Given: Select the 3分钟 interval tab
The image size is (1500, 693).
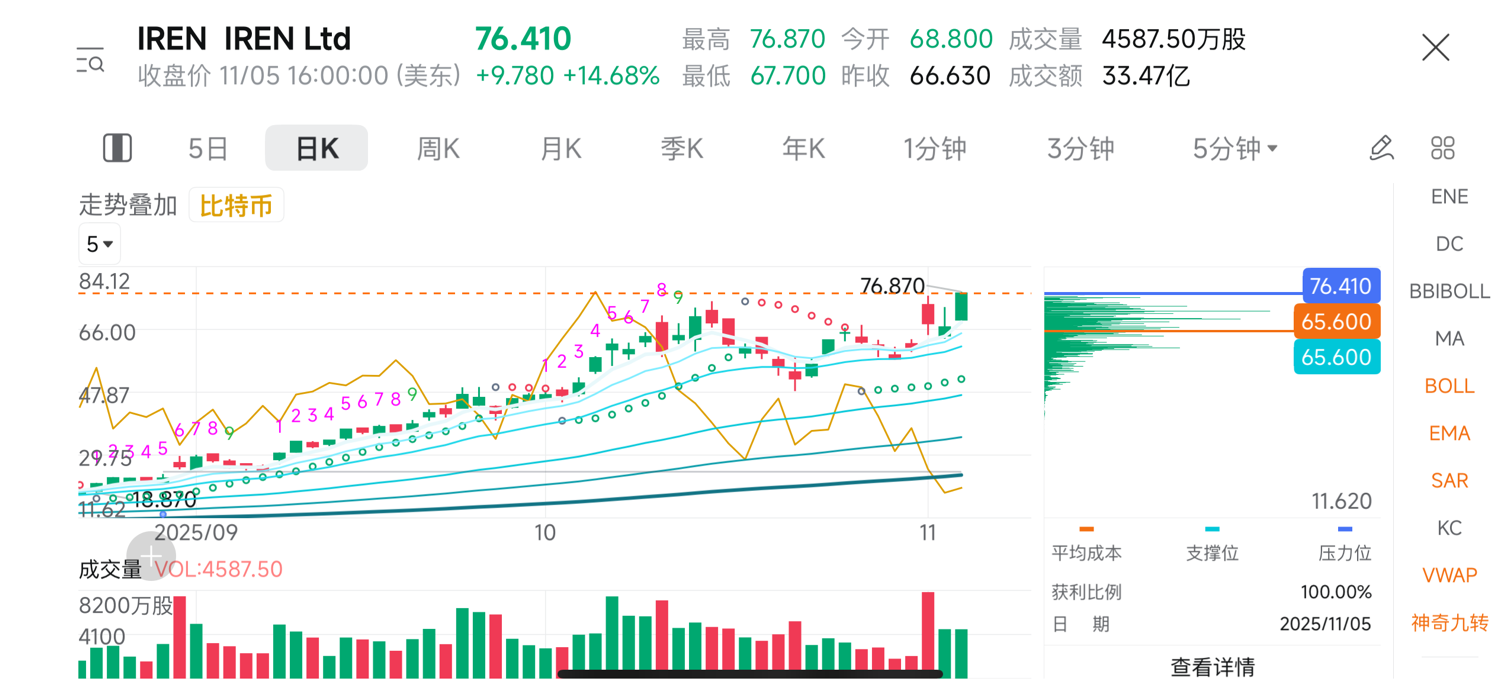Looking at the screenshot, I should pyautogui.click(x=1080, y=149).
